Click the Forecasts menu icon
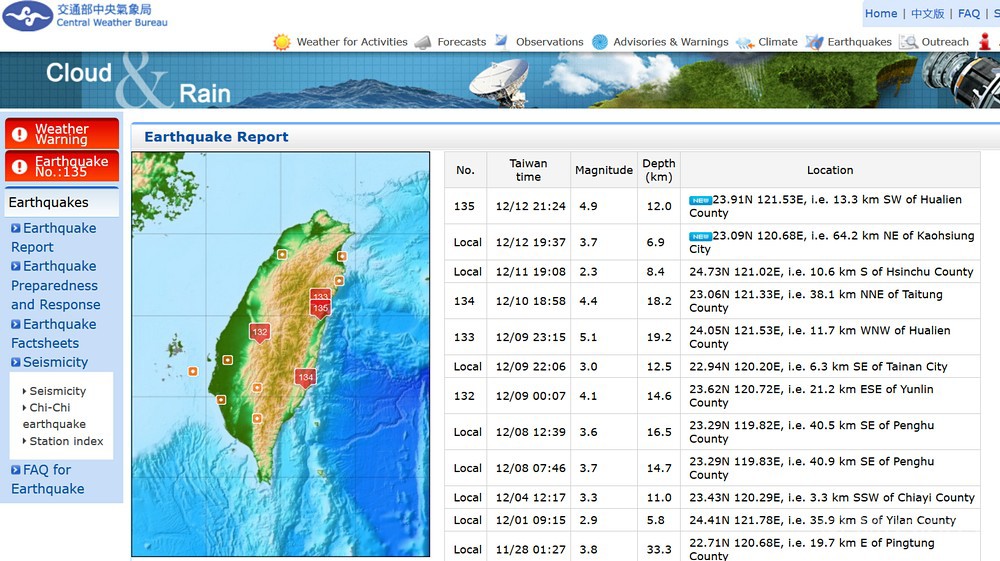Image resolution: width=1000 pixels, height=561 pixels. click(x=423, y=42)
